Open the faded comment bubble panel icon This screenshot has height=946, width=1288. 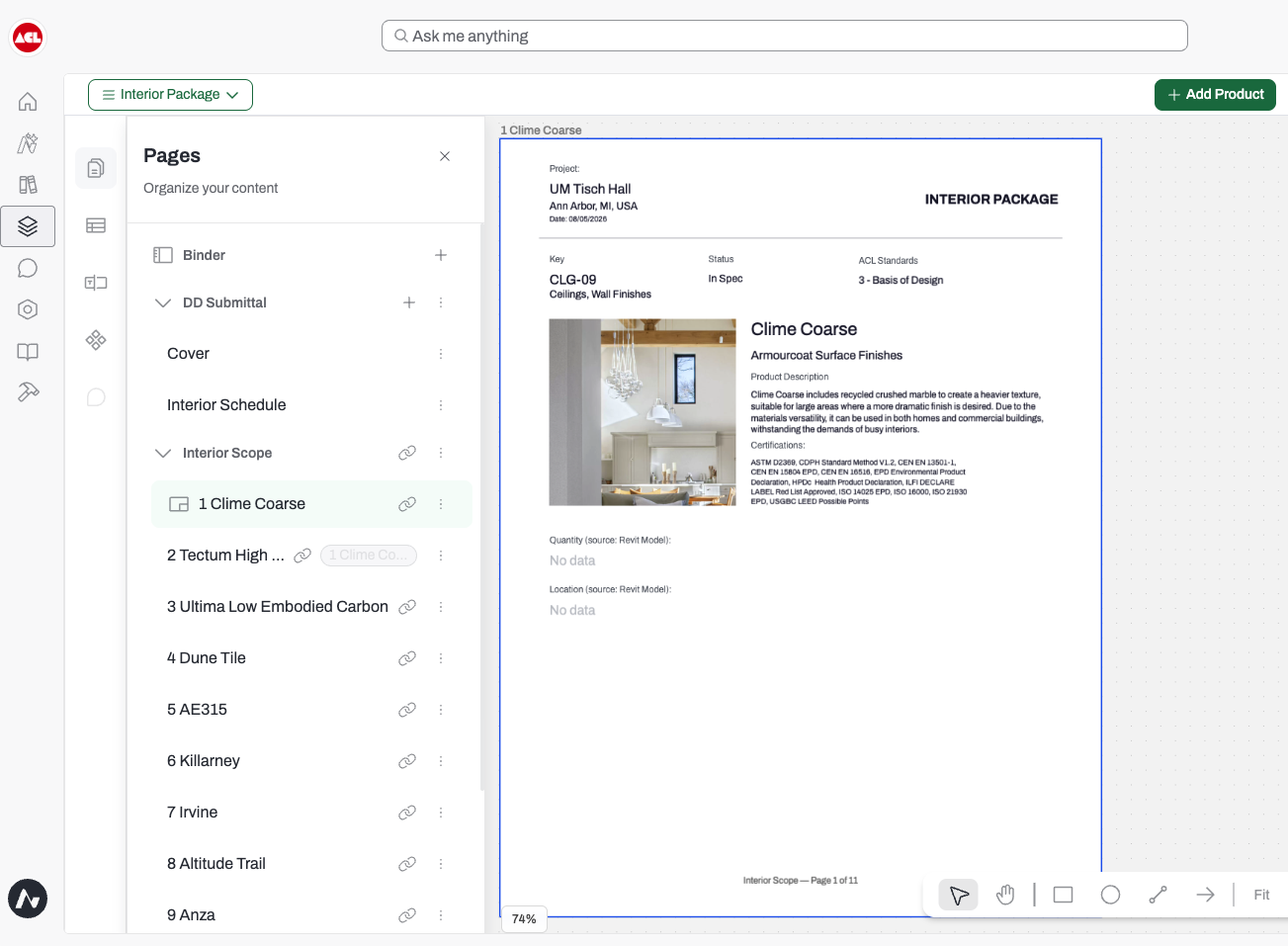point(96,397)
